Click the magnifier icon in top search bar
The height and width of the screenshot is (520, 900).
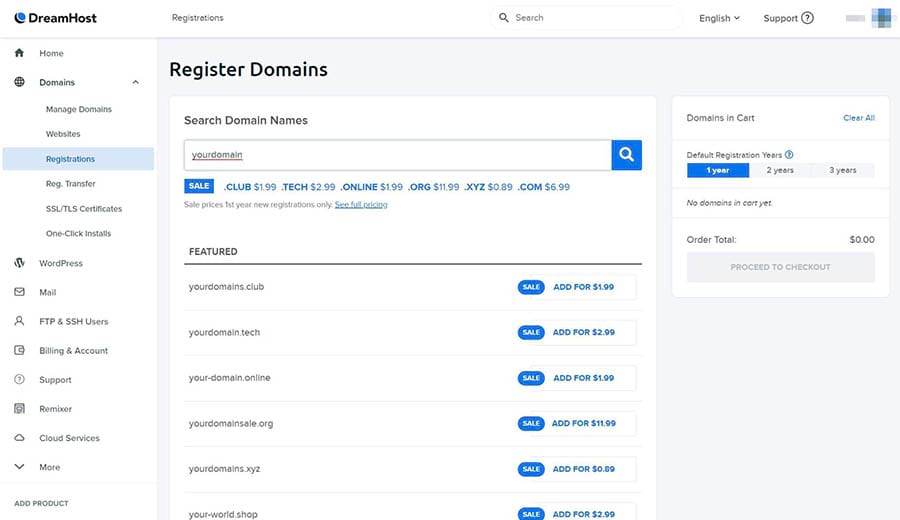[503, 18]
